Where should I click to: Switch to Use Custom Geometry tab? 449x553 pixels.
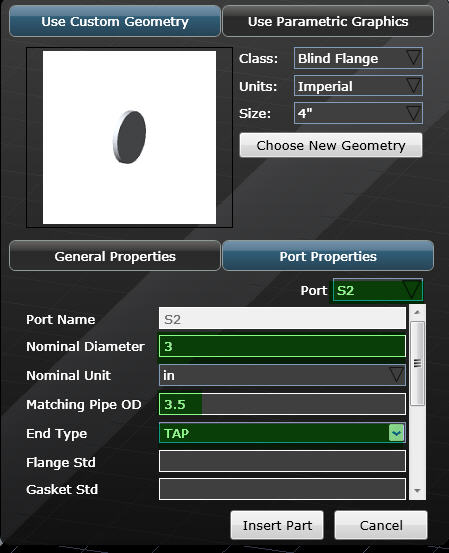pos(115,22)
